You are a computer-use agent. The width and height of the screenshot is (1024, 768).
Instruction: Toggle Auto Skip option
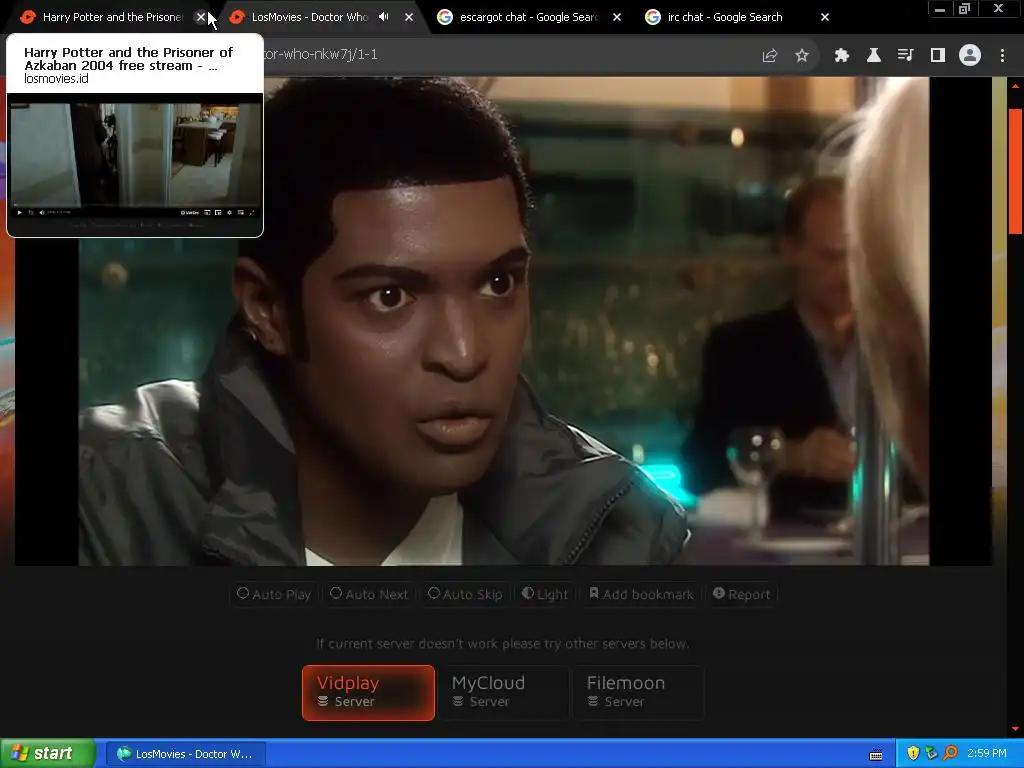coord(465,594)
